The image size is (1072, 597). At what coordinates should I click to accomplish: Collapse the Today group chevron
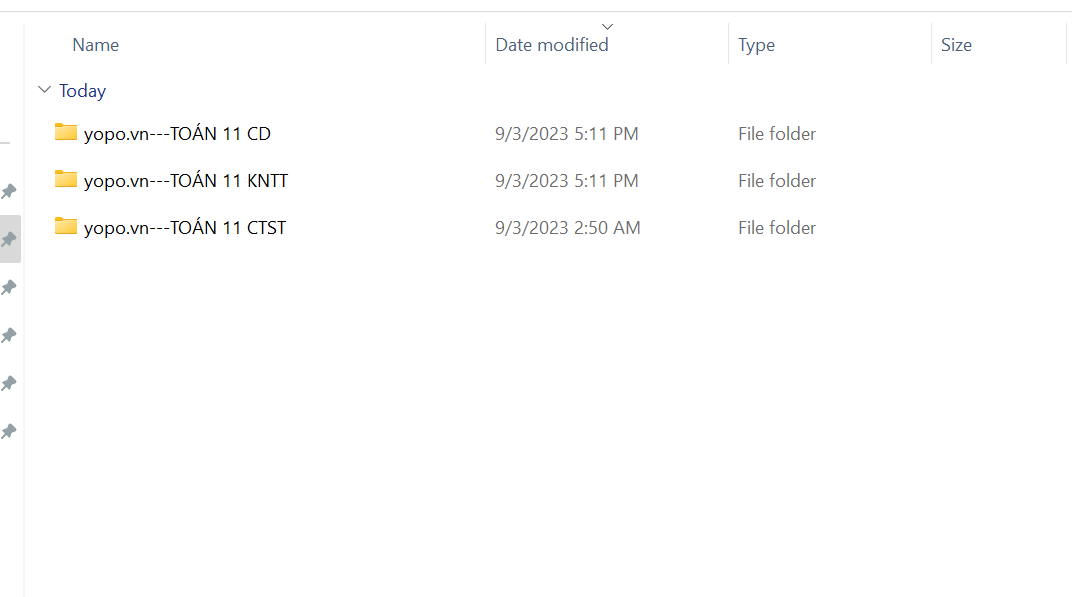click(x=44, y=90)
